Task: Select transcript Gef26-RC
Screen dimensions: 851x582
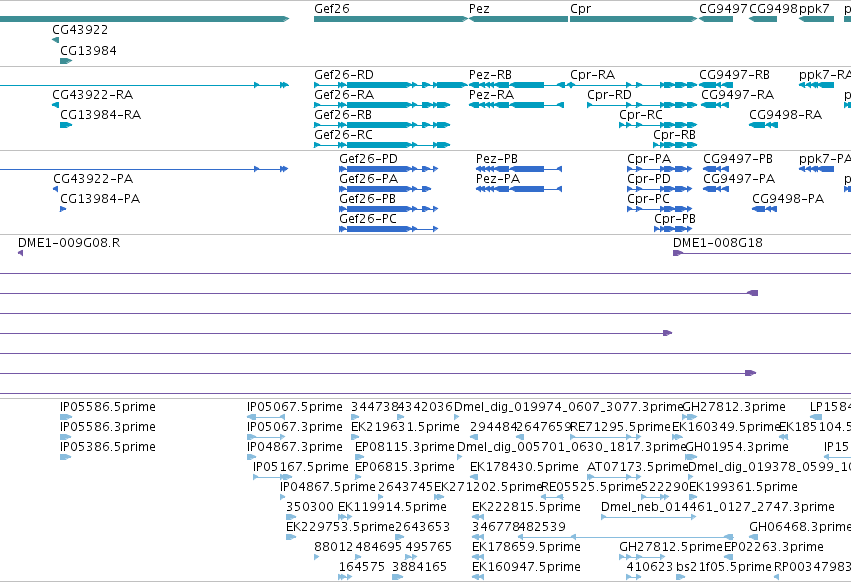Action: coord(382,145)
